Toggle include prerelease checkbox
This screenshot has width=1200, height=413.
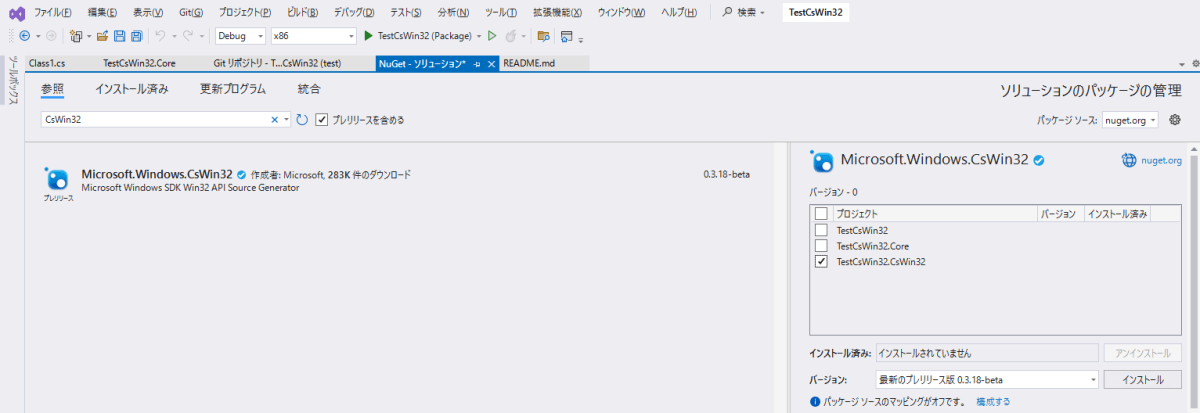coord(322,120)
